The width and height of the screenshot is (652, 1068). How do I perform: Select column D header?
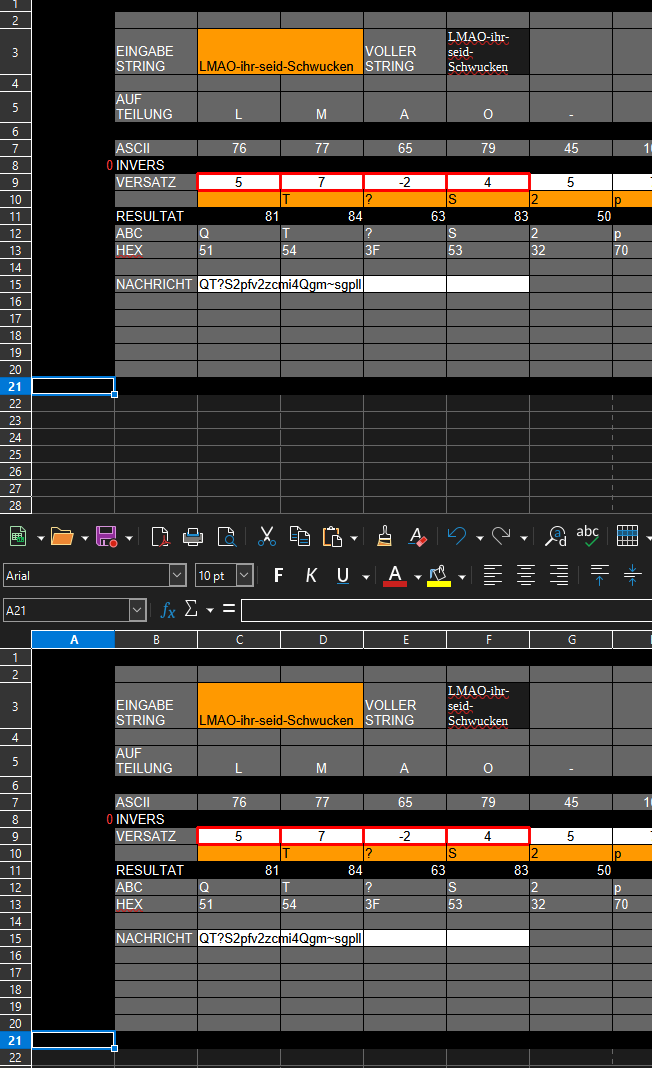click(x=322, y=640)
